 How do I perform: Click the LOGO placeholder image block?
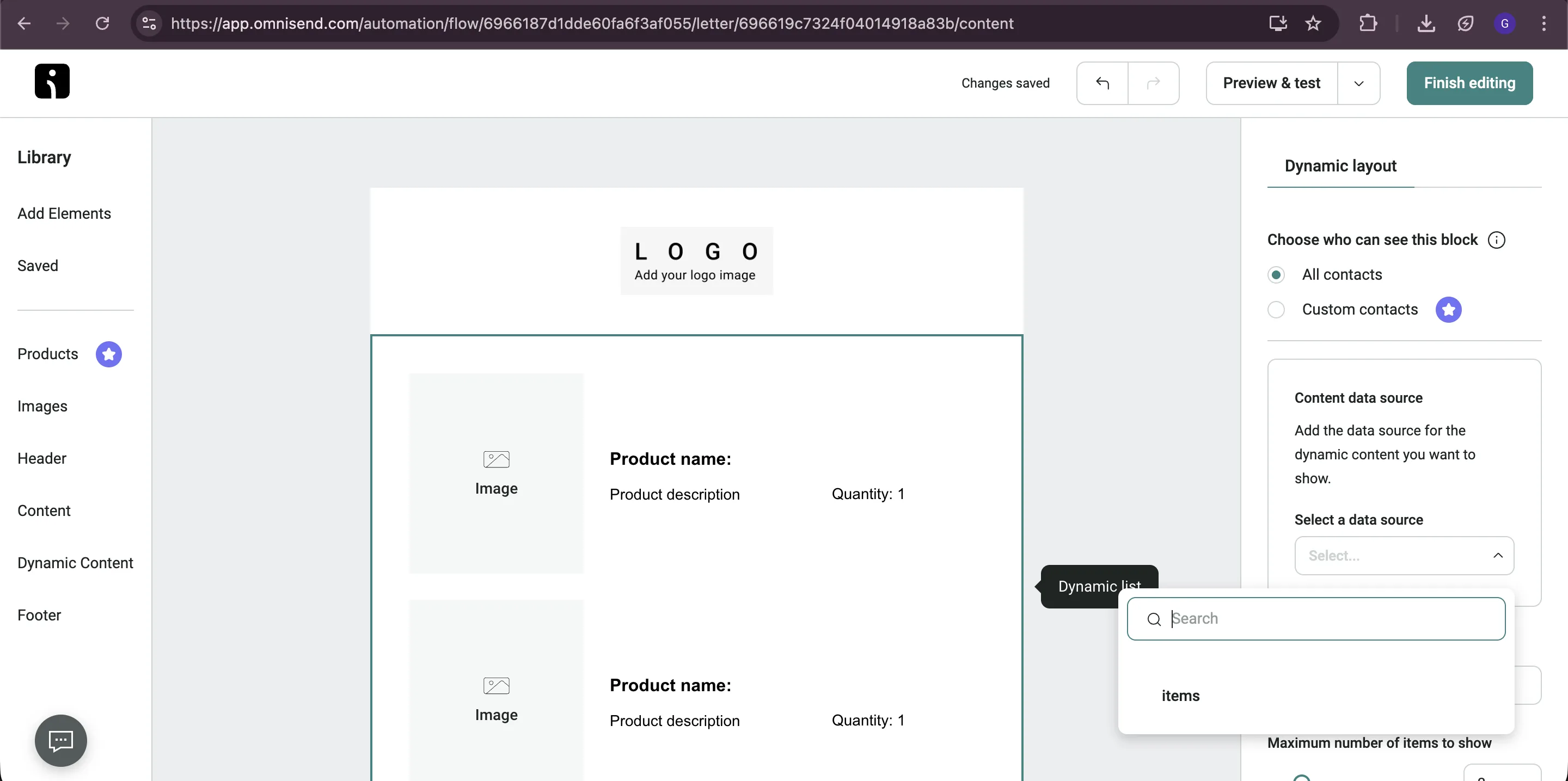click(x=696, y=261)
